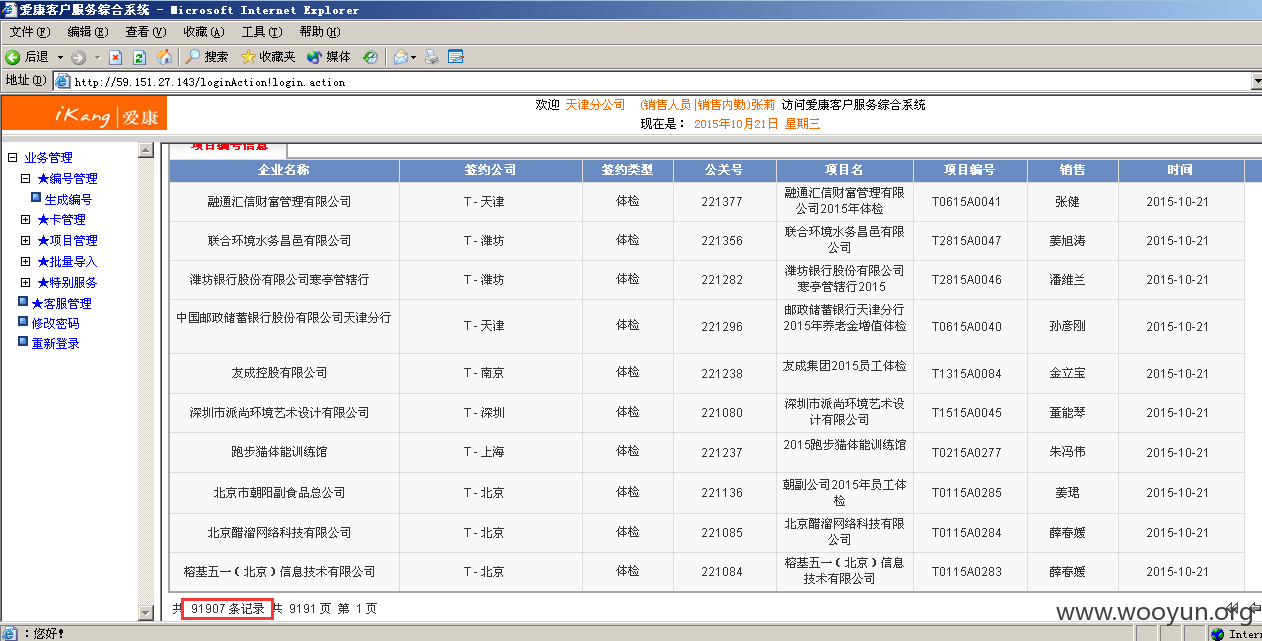Select the 融通汇信财富管理有限公司 company cell
This screenshot has width=1262, height=641.
(x=284, y=202)
